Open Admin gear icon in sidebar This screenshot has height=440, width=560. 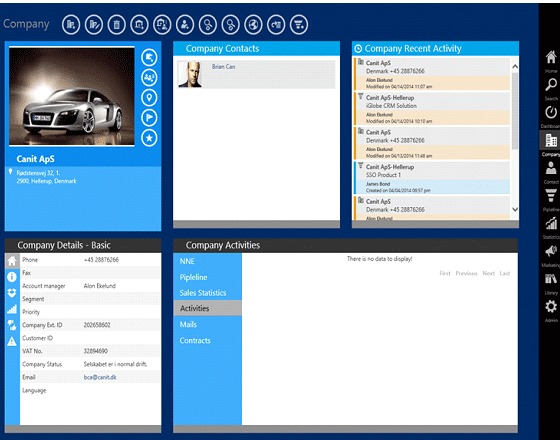click(x=551, y=306)
